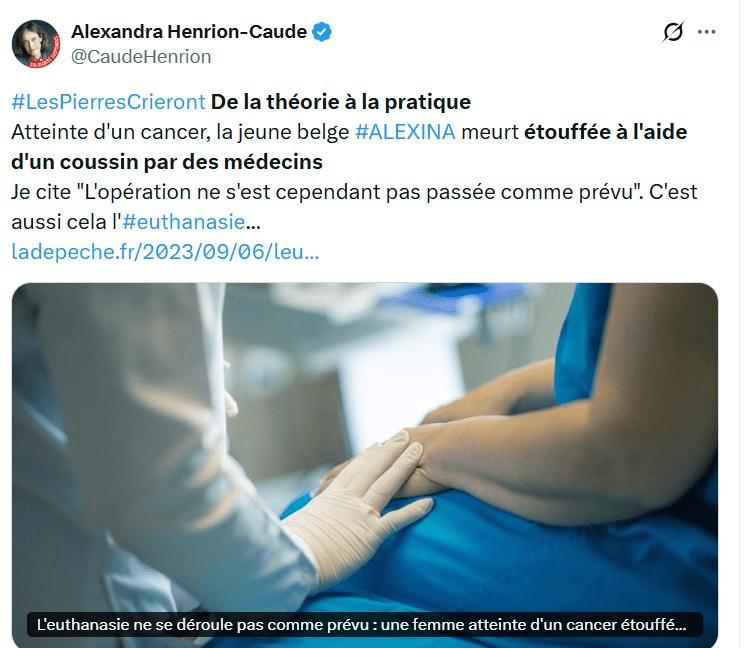Visit the @CaudeHenrion handle
The height and width of the screenshot is (648, 748).
[141, 57]
